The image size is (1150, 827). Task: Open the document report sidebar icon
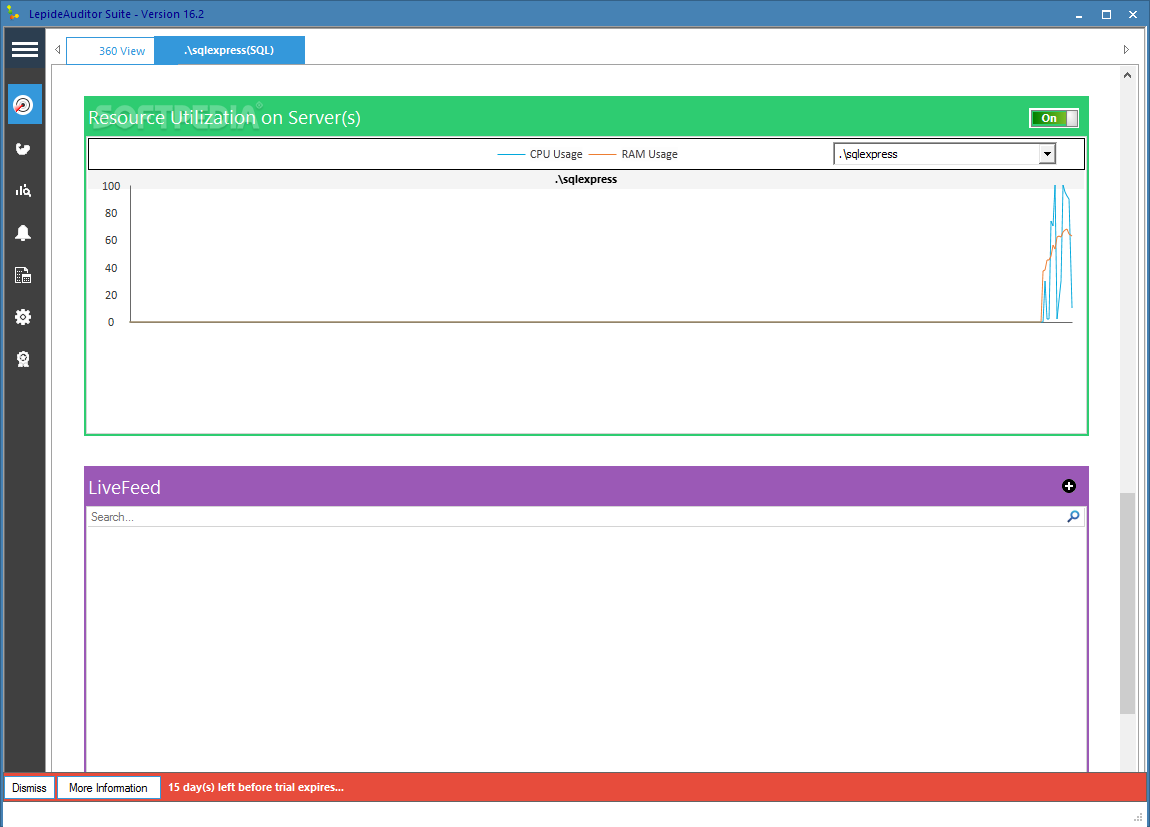tap(23, 275)
